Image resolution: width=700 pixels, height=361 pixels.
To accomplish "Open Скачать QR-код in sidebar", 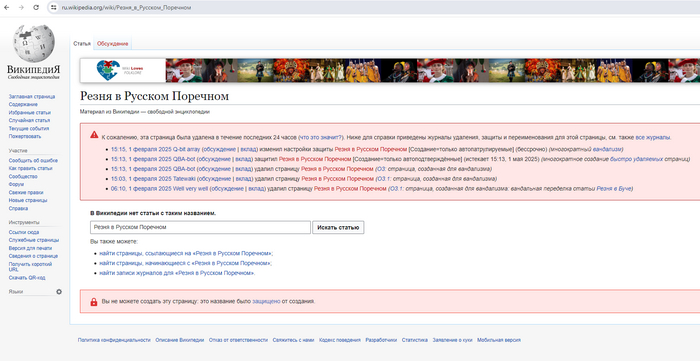I will [x=27, y=278].
